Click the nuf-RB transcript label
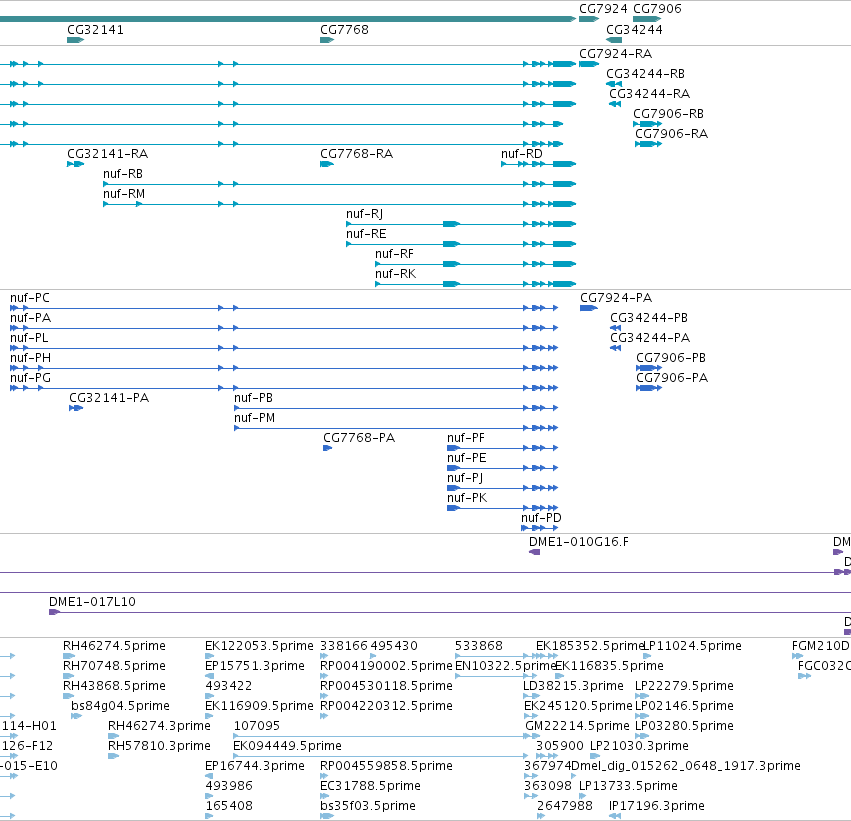 123,174
